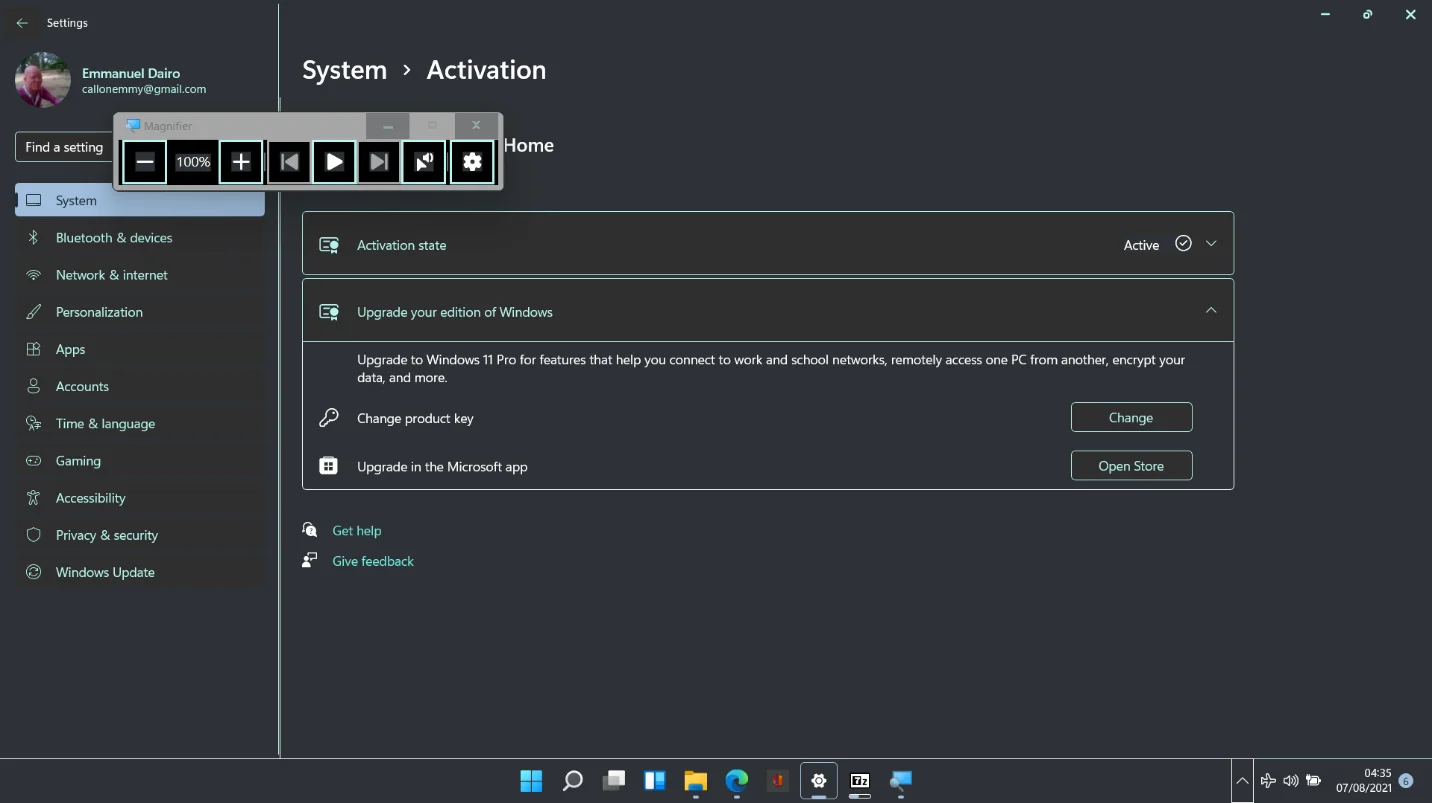Click volume icon in system tray
This screenshot has height=803, width=1432.
coord(1291,781)
